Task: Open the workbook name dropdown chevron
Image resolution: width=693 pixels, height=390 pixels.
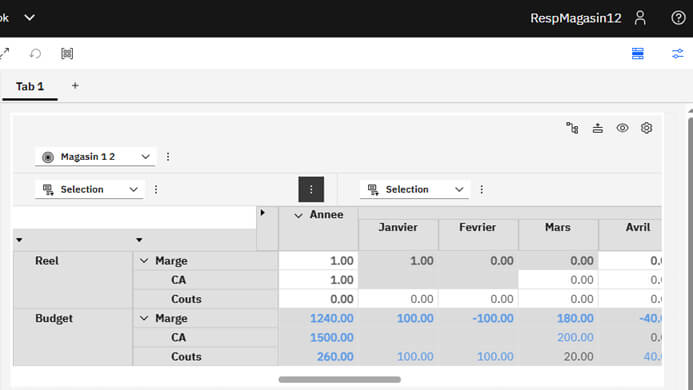Action: [x=30, y=18]
